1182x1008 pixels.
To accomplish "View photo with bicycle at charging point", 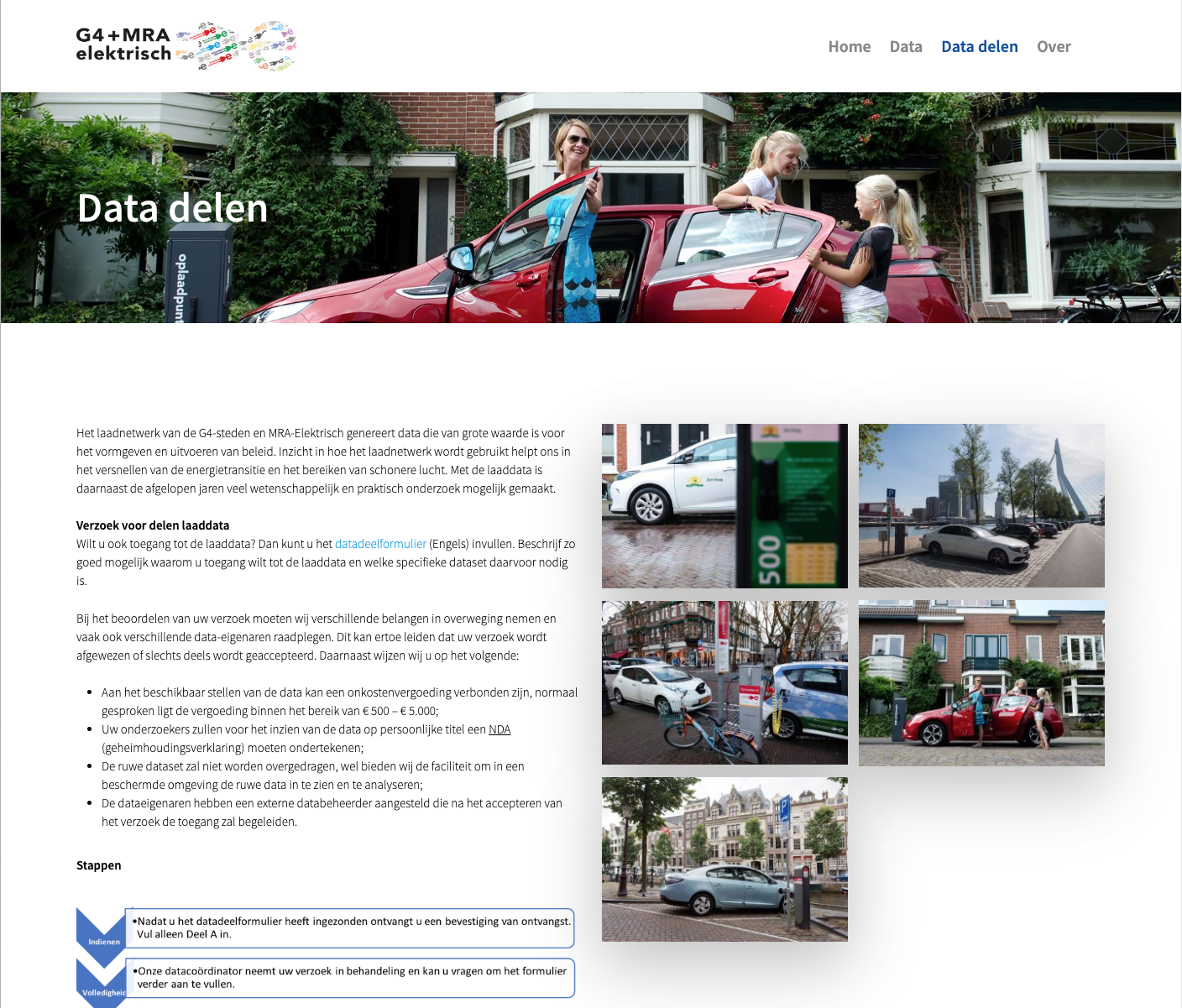I will (x=724, y=682).
